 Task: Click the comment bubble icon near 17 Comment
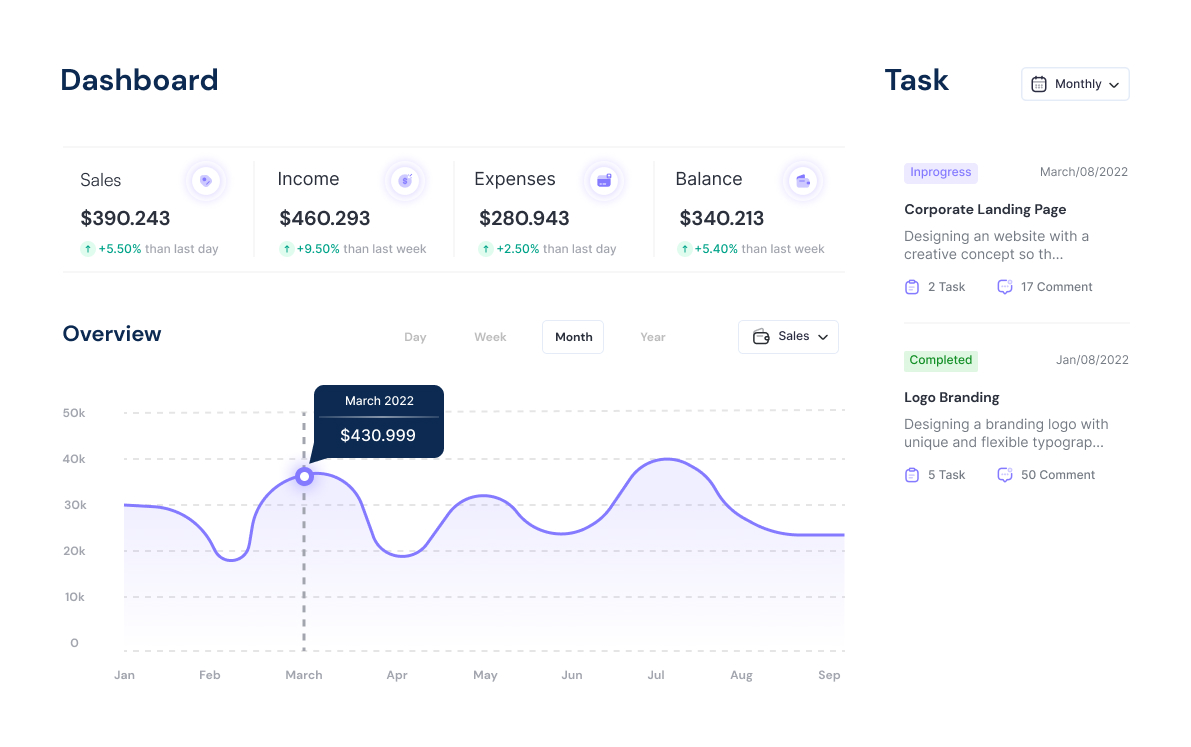tap(1004, 286)
